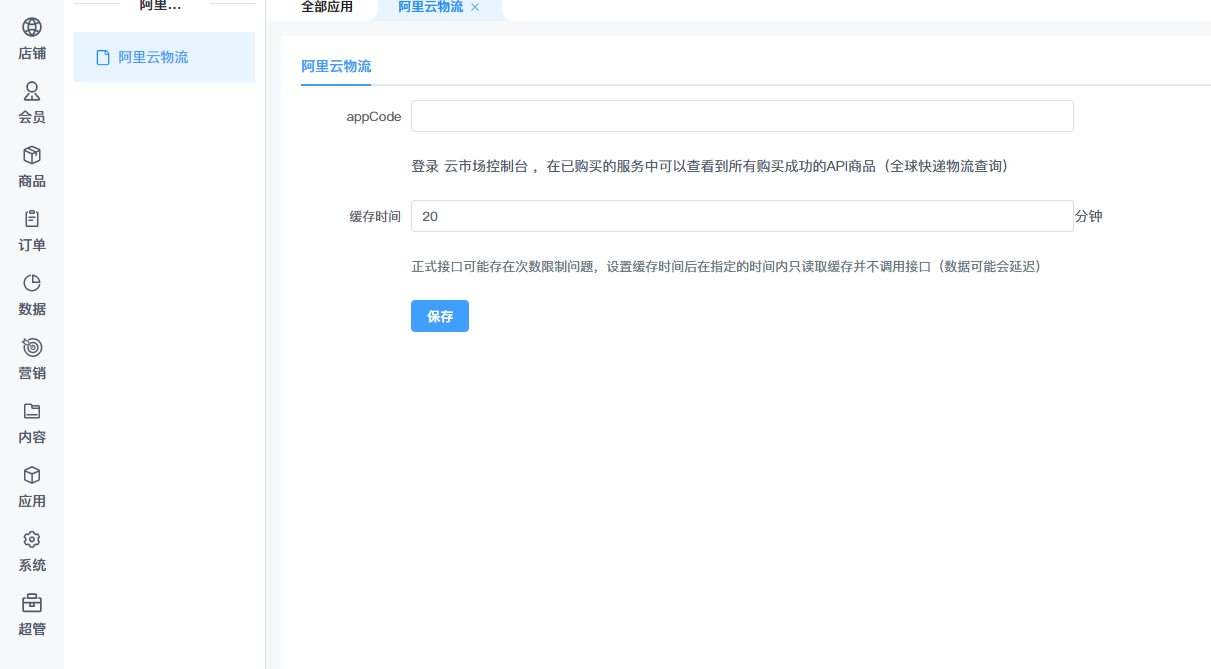
Task: Click the document icon beside 阿里云物流
Action: [102, 58]
